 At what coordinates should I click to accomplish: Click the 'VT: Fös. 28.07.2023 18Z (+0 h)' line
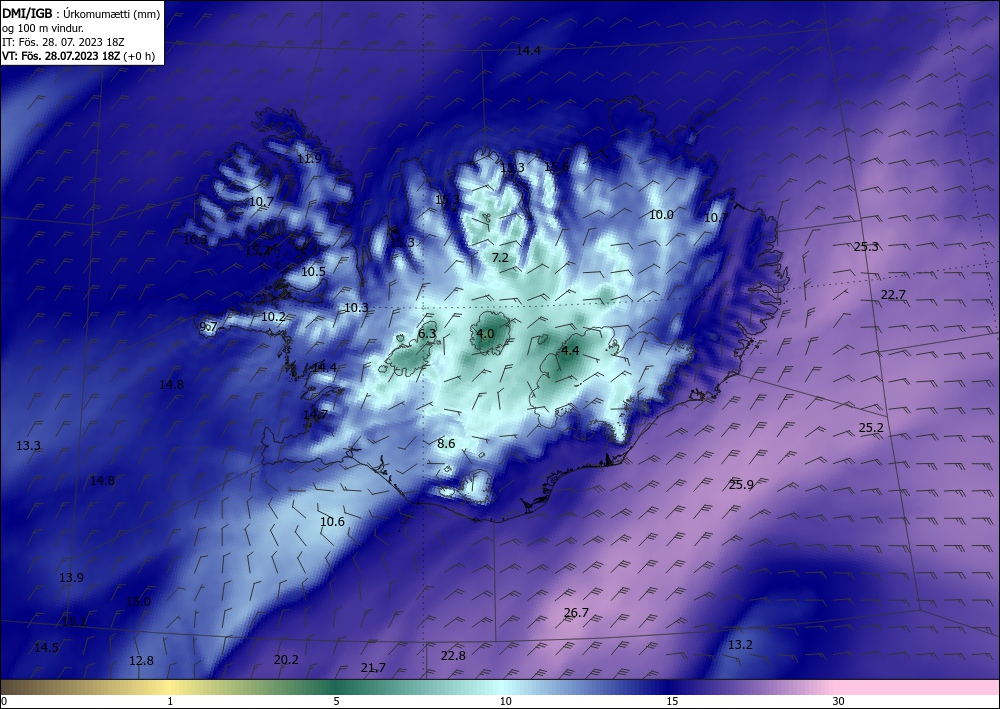coord(78,56)
